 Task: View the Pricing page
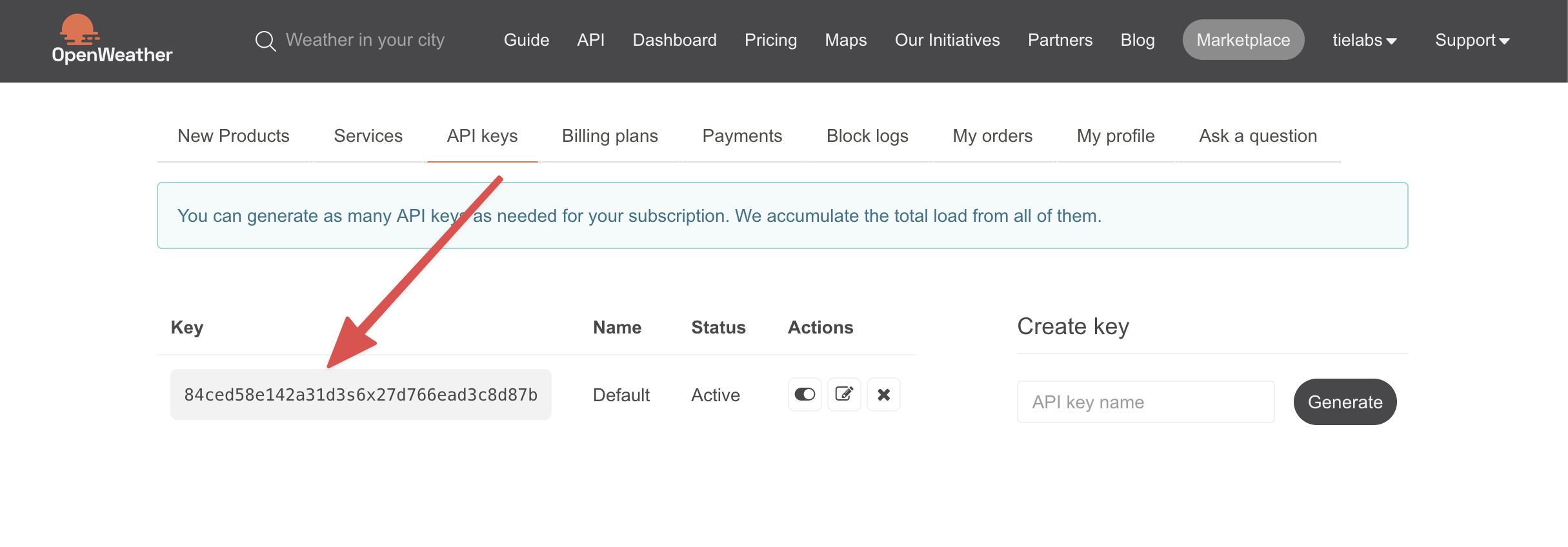point(770,40)
